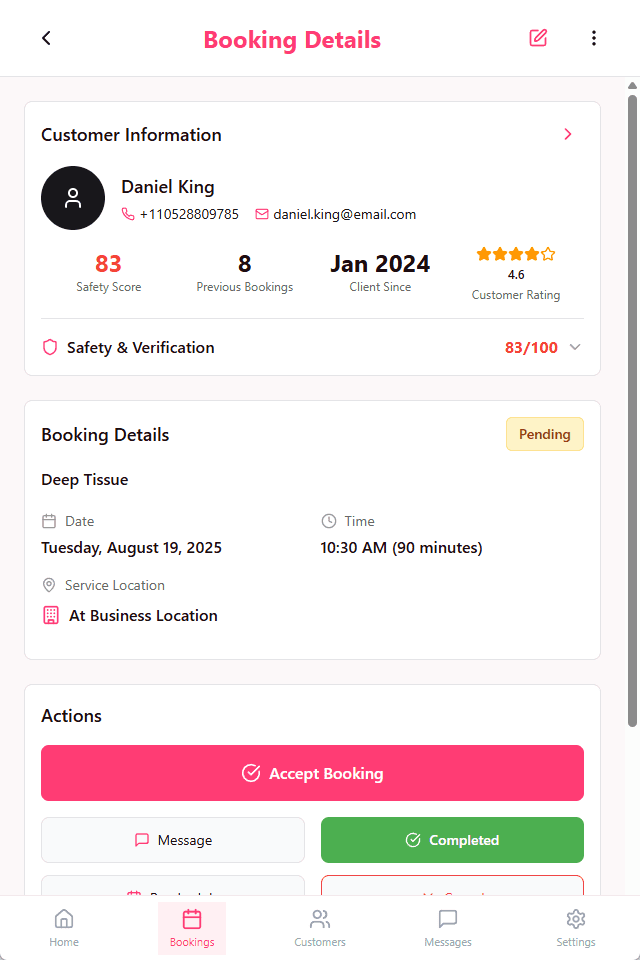Go to the Messages tab
This screenshot has width=640, height=960.
point(448,928)
